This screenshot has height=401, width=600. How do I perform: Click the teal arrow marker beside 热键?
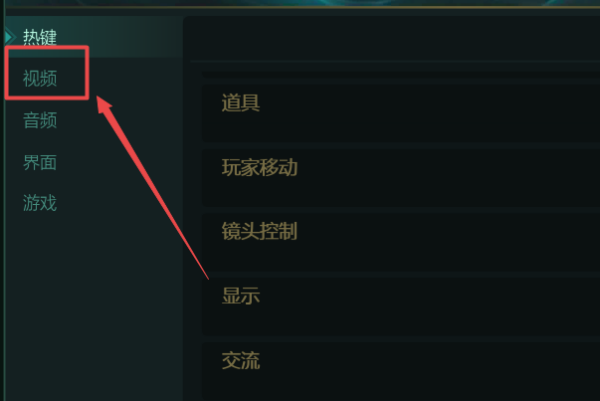10,37
